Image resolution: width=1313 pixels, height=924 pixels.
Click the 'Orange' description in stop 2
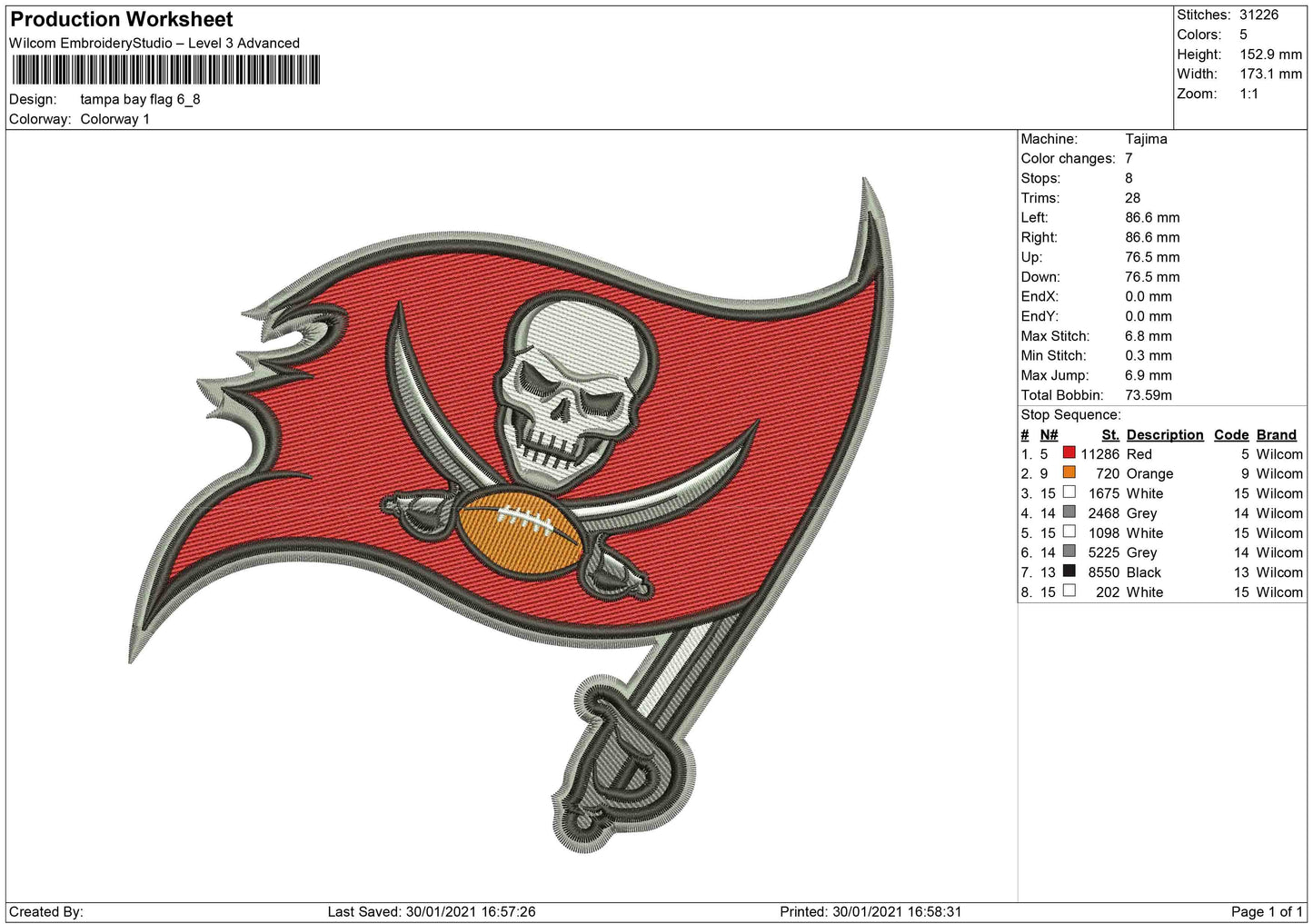pyautogui.click(x=1149, y=474)
